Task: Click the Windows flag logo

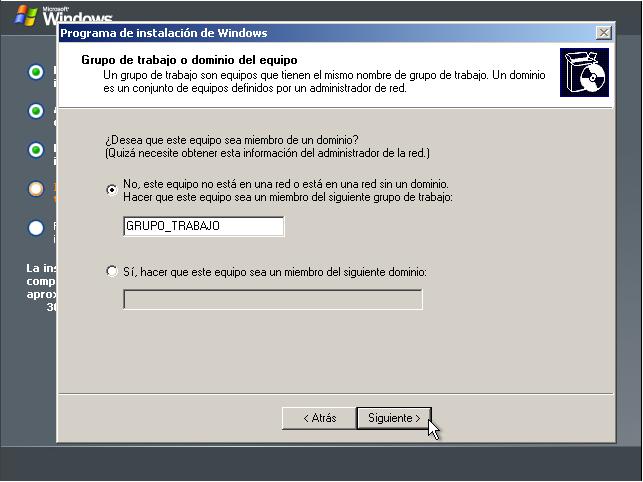Action: [x=25, y=16]
